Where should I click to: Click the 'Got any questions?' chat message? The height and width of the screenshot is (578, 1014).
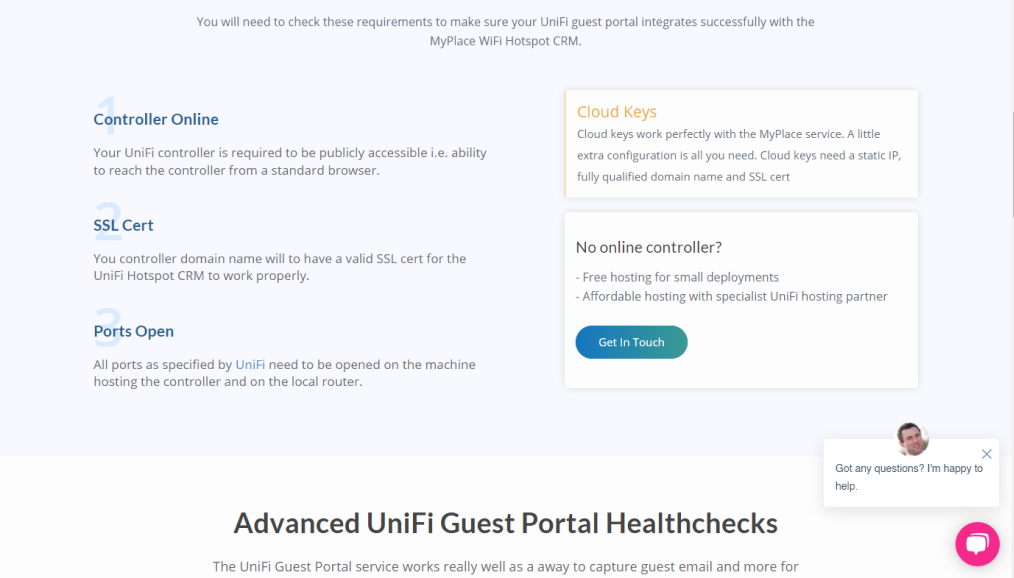click(909, 477)
